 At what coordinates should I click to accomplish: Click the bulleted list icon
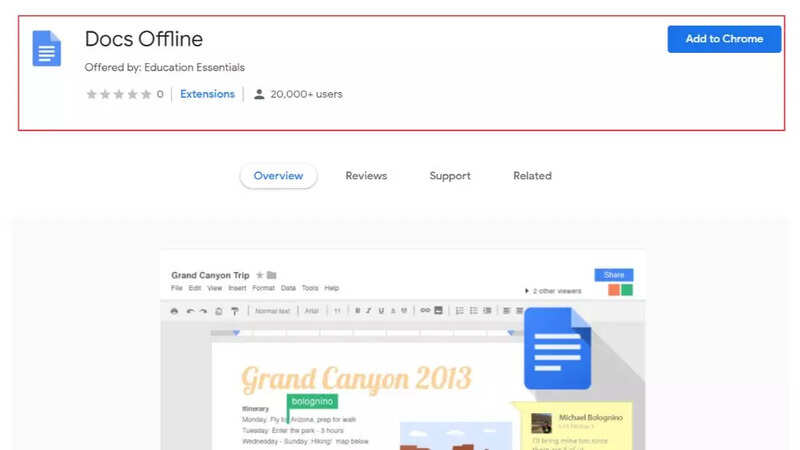tap(473, 311)
